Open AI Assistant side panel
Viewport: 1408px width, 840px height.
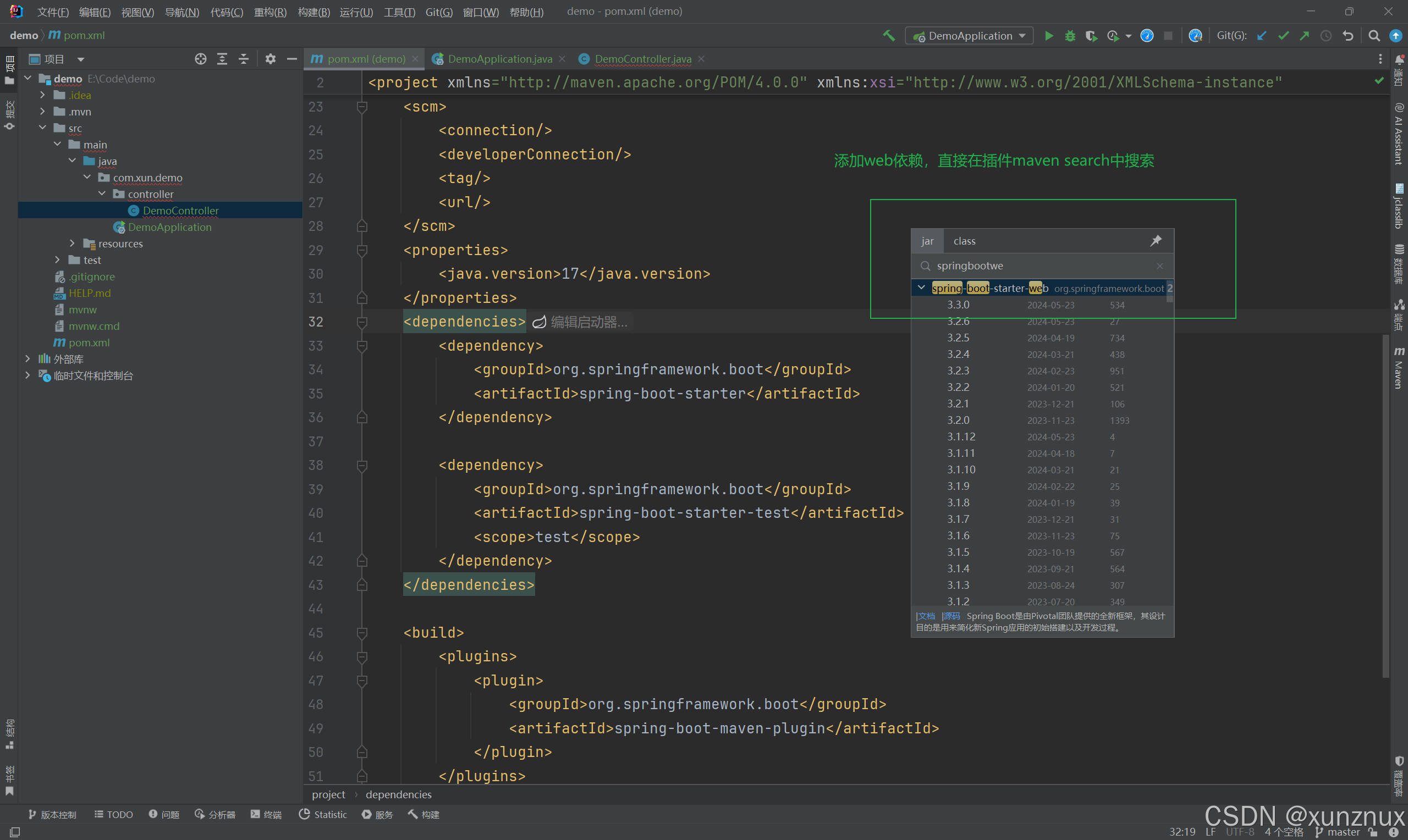[x=1399, y=134]
